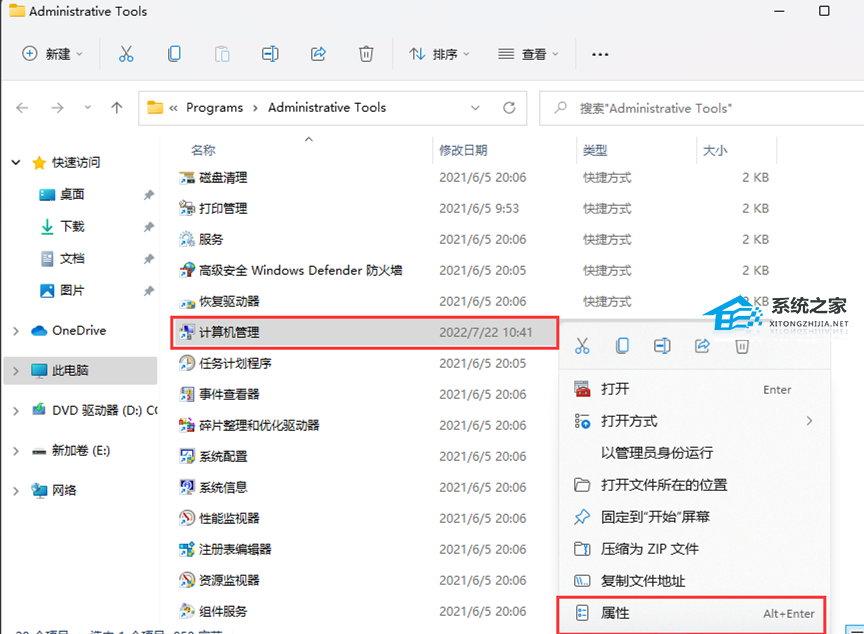The width and height of the screenshot is (864, 634).
Task: Select the Copy icon on the toolbar
Action: (x=174, y=53)
